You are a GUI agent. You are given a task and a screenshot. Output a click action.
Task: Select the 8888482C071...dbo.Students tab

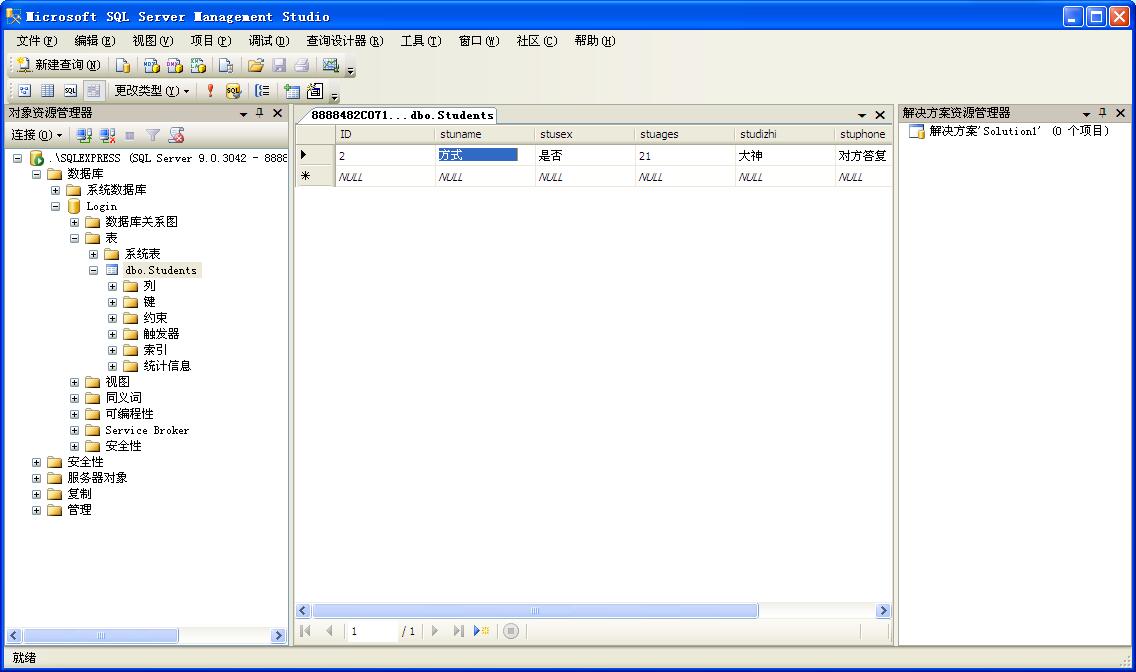click(402, 115)
